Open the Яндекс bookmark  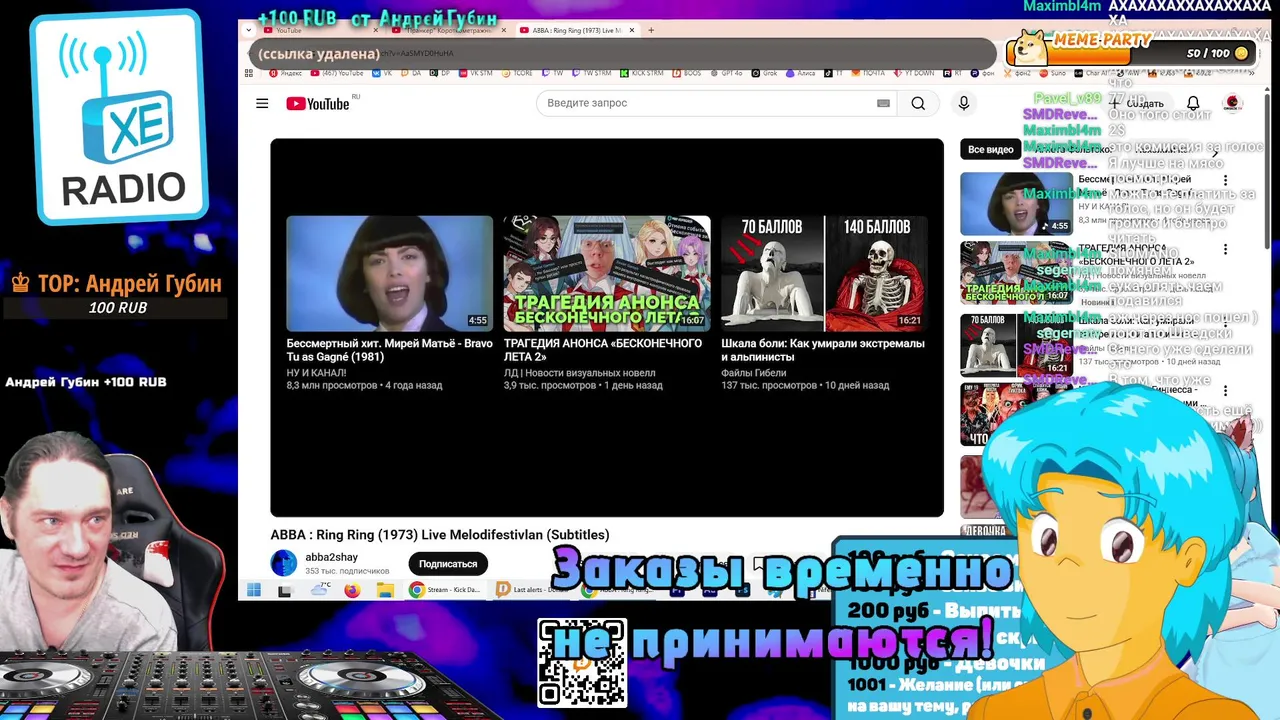[285, 73]
